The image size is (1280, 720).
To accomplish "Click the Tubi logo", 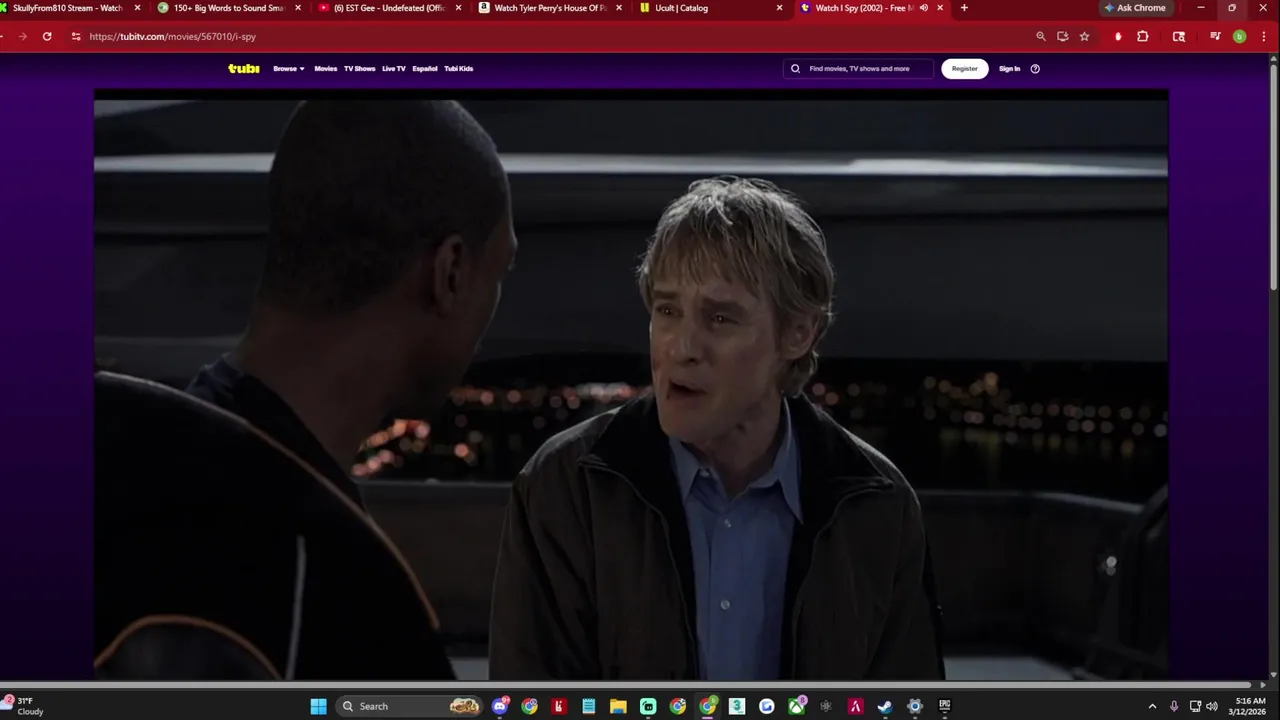I will tap(243, 69).
